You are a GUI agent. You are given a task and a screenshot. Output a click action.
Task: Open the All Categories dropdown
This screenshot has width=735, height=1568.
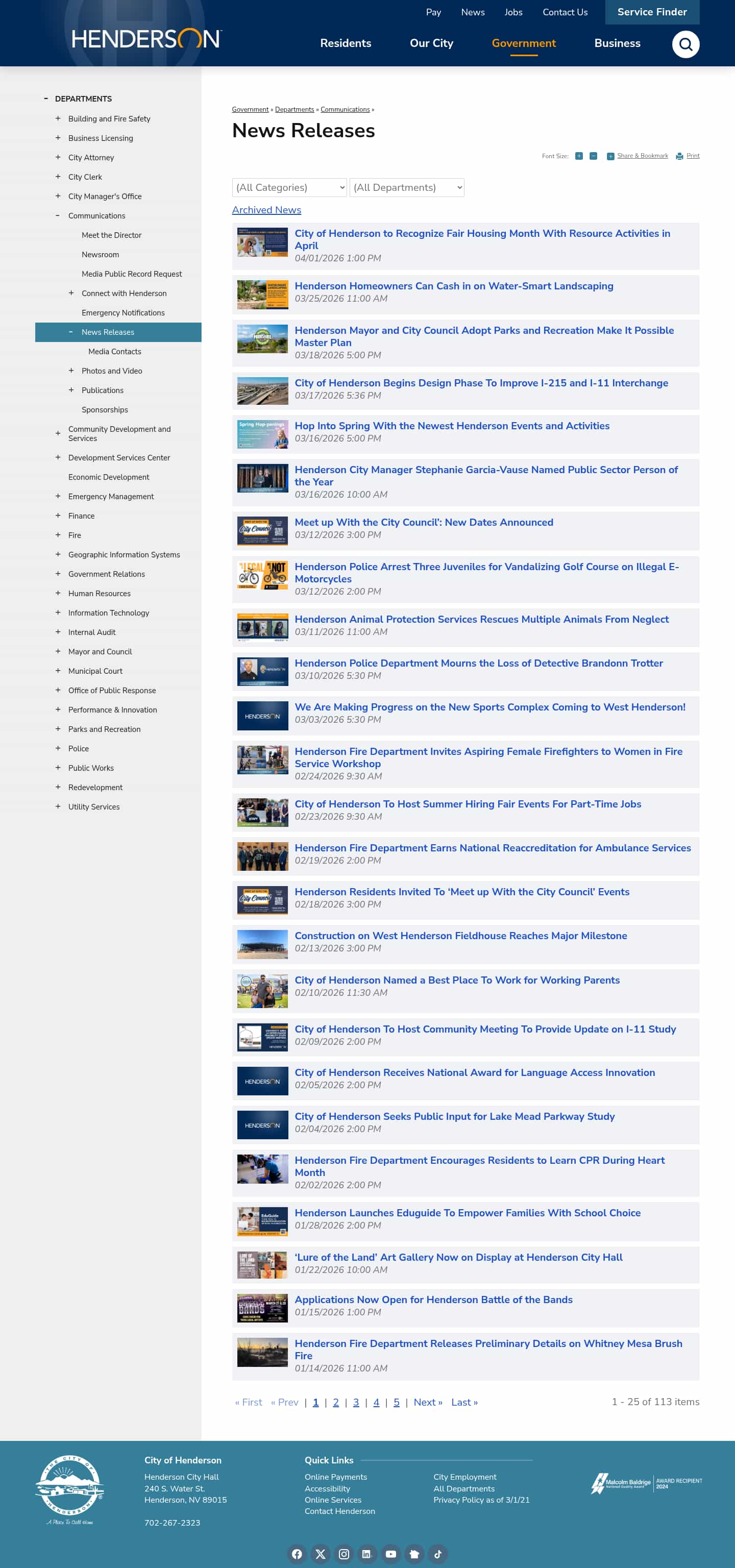click(x=289, y=187)
